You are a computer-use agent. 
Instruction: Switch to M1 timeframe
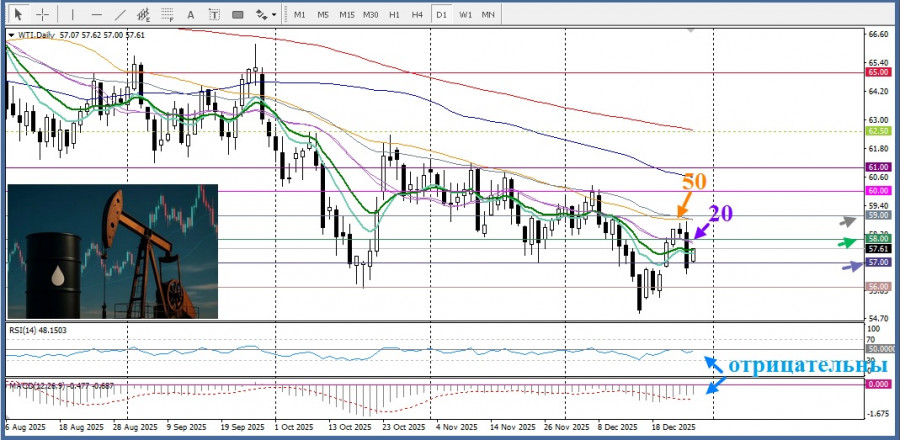[x=299, y=15]
